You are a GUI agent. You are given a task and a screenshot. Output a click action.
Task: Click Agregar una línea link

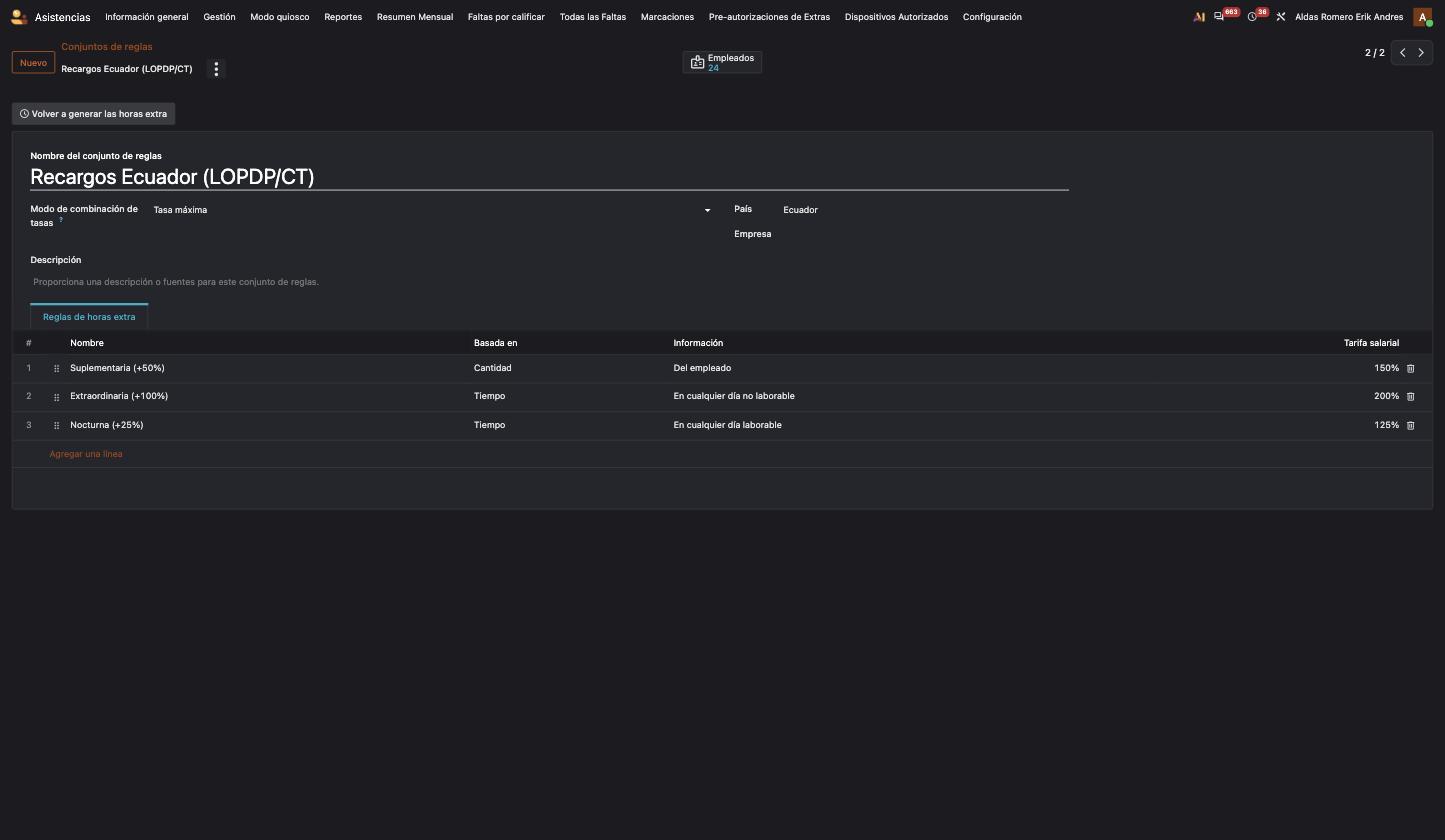pos(86,454)
